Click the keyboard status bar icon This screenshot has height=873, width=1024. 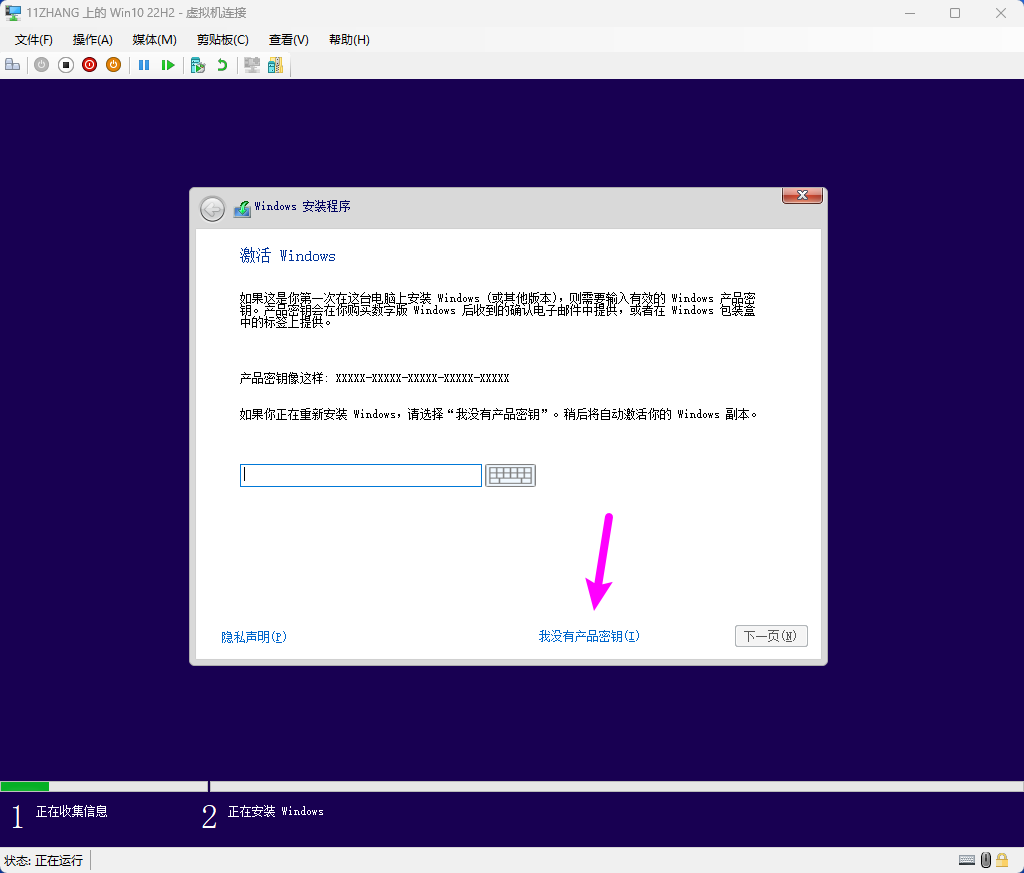tap(967, 860)
